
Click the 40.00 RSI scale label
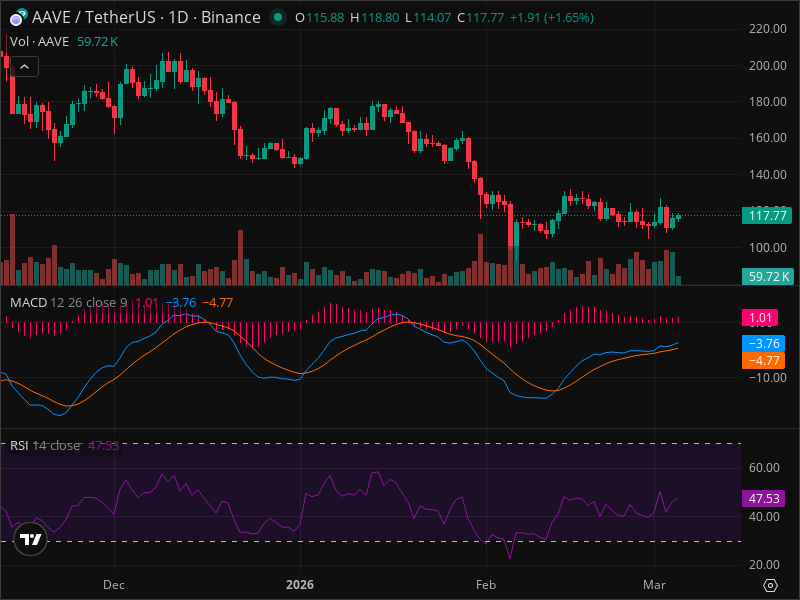point(764,516)
